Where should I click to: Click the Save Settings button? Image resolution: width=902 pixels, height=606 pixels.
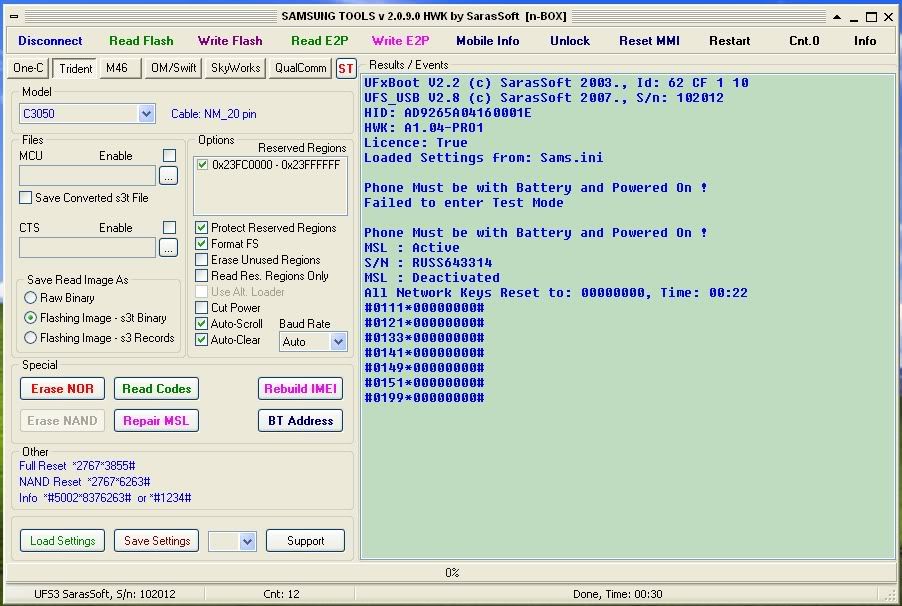click(156, 541)
